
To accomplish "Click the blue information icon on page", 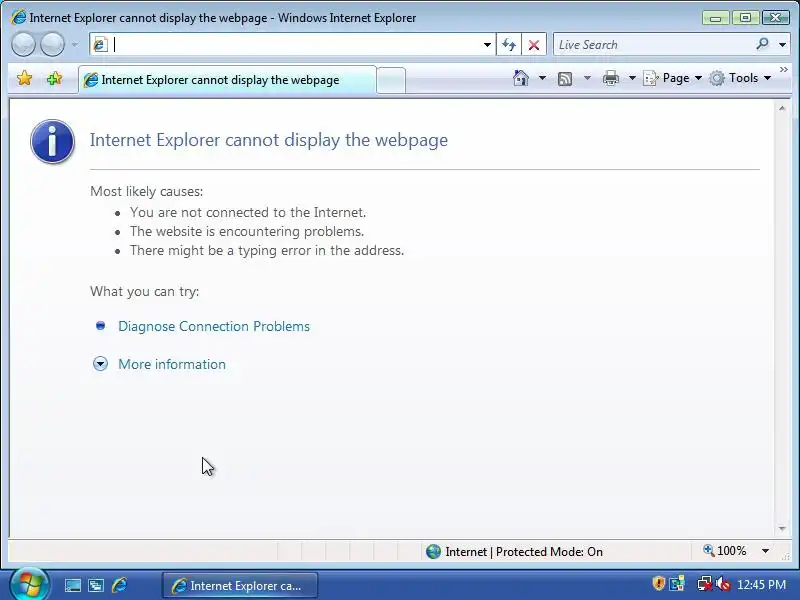I will pos(53,141).
